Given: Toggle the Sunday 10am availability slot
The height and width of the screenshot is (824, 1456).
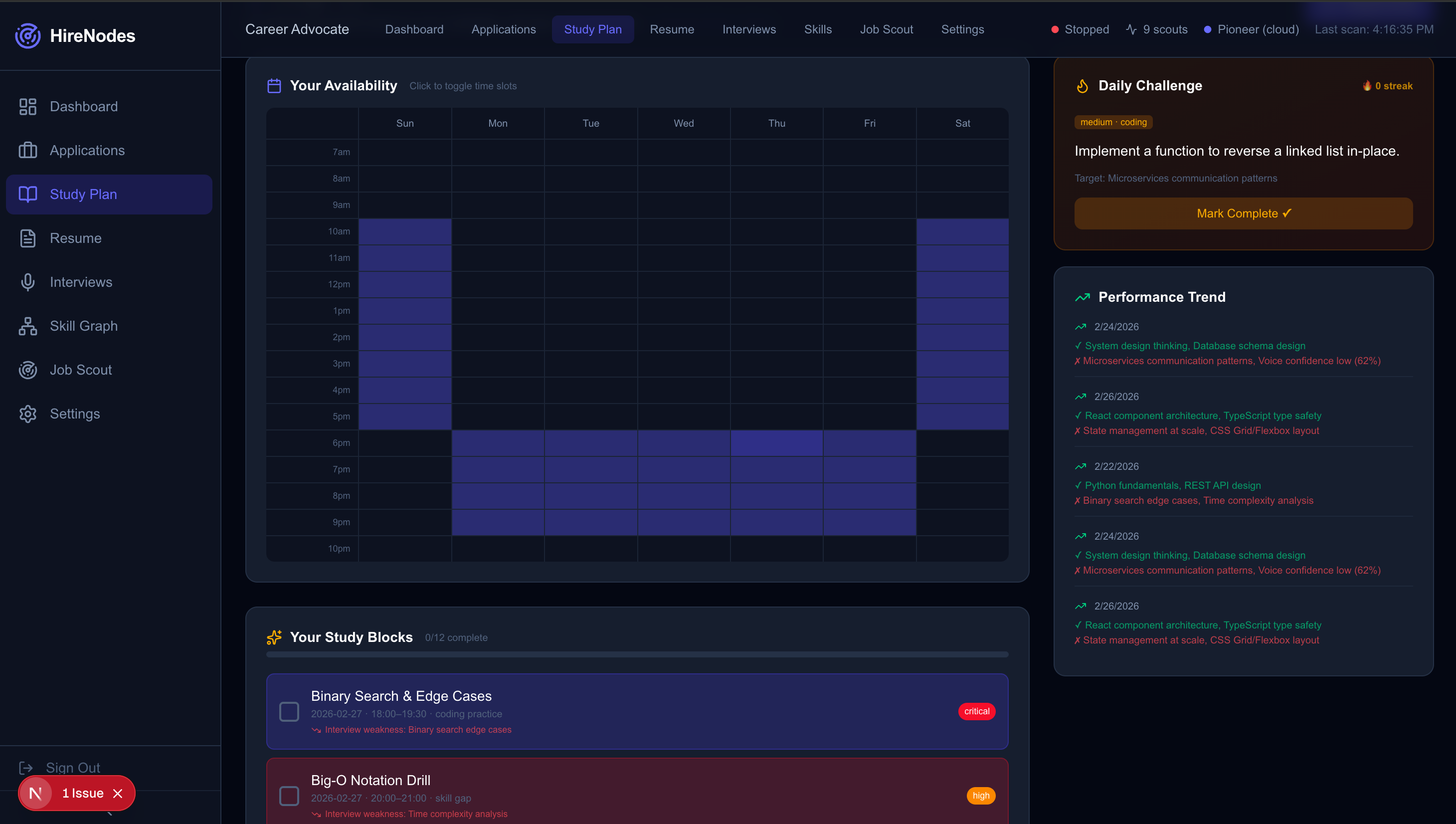Looking at the screenshot, I should pos(405,231).
